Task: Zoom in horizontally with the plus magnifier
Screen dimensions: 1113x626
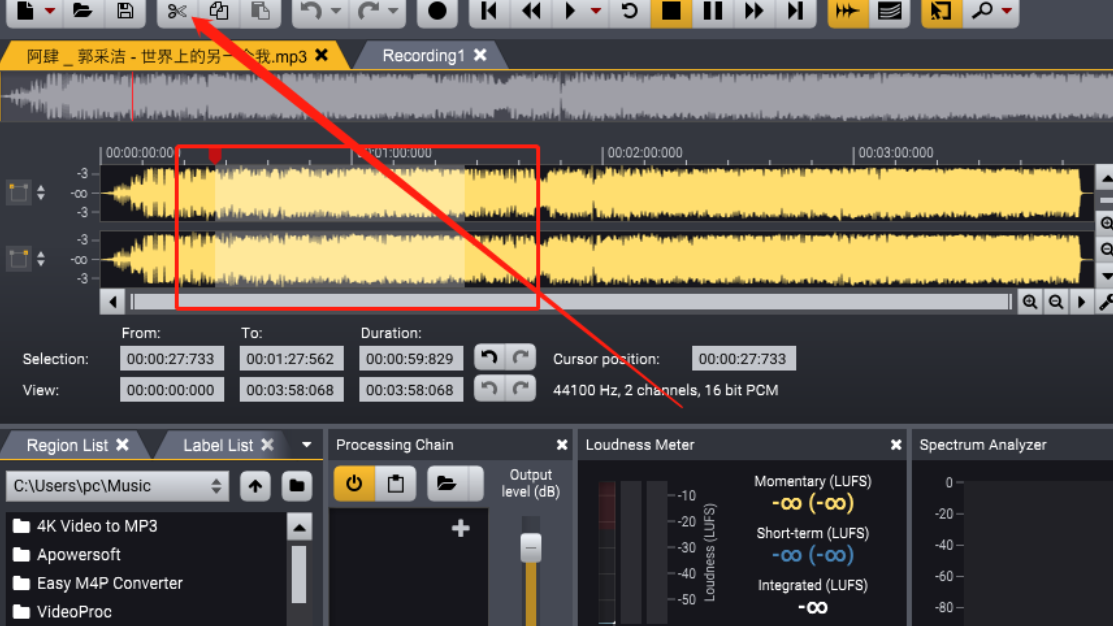Action: (1030, 302)
